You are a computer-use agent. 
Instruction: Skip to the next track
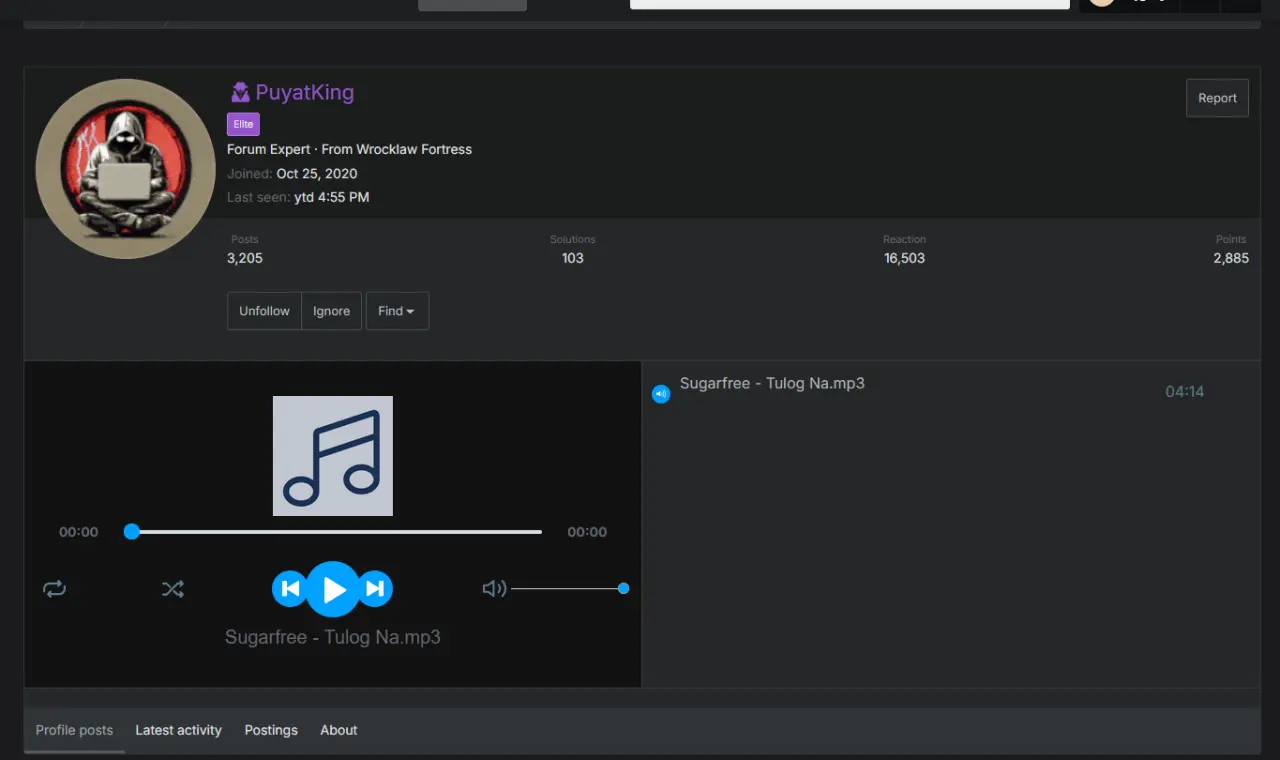click(375, 589)
